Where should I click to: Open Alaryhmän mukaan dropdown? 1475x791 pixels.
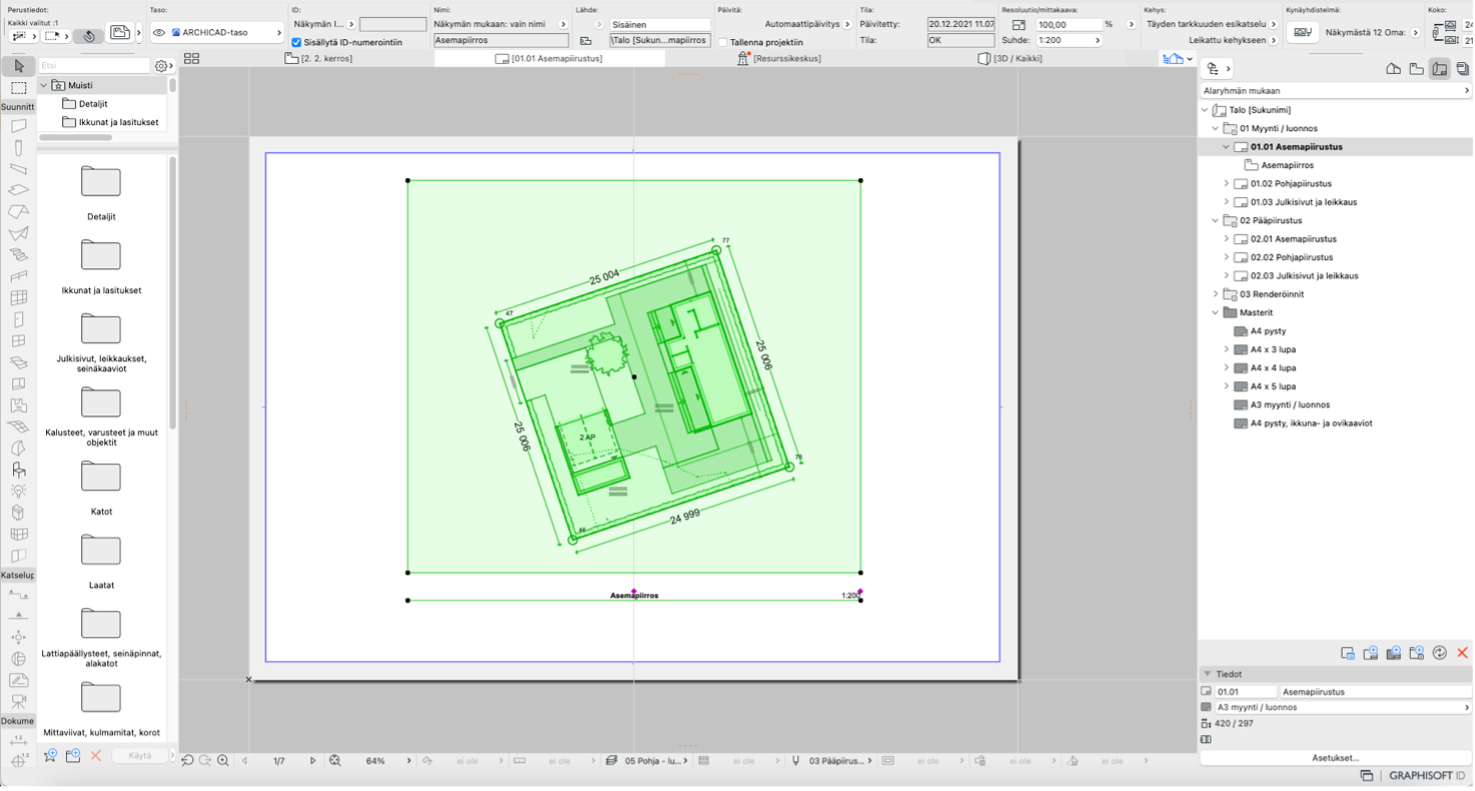pos(1335,91)
